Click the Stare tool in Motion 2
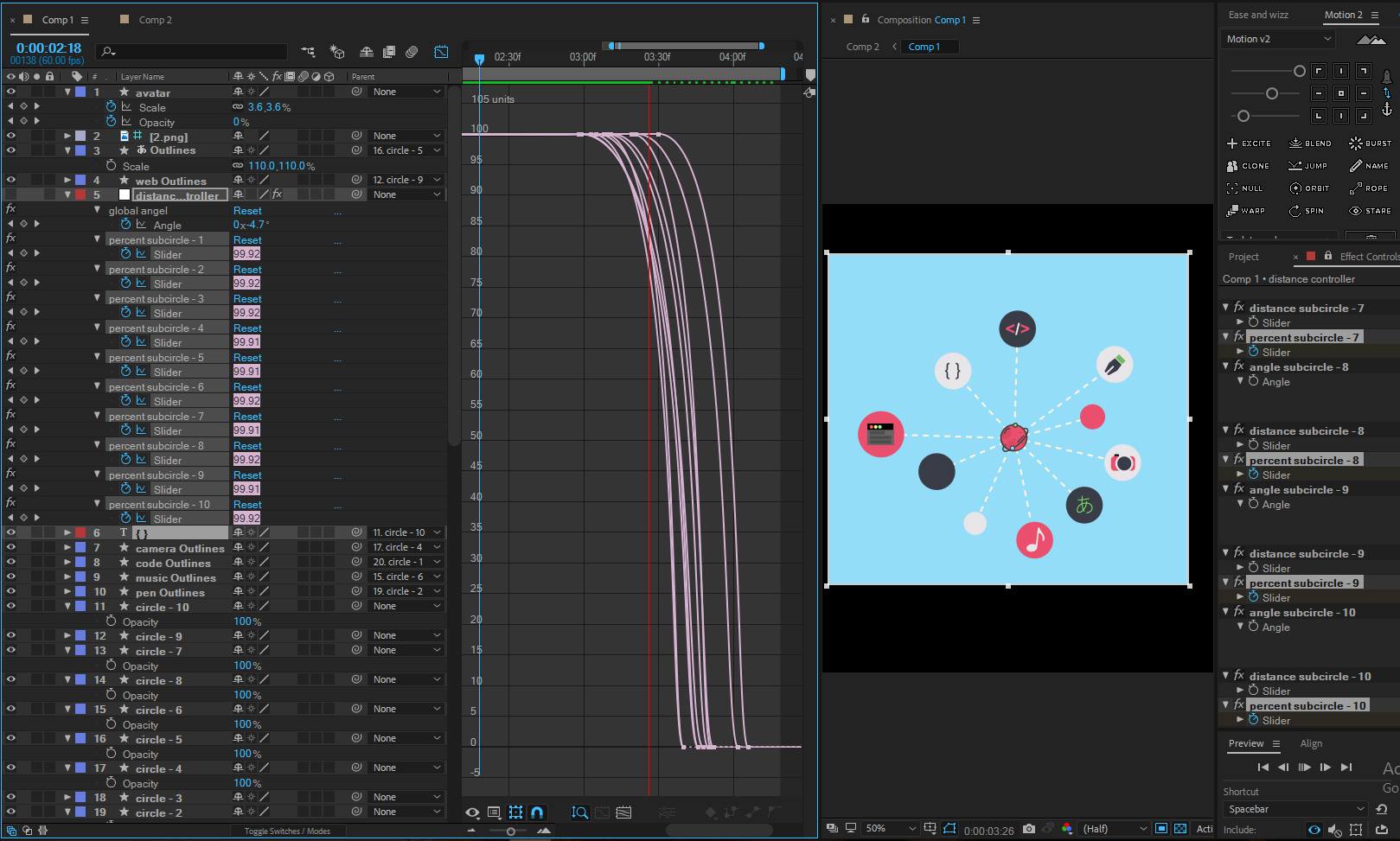This screenshot has height=841, width=1400. click(x=1370, y=211)
